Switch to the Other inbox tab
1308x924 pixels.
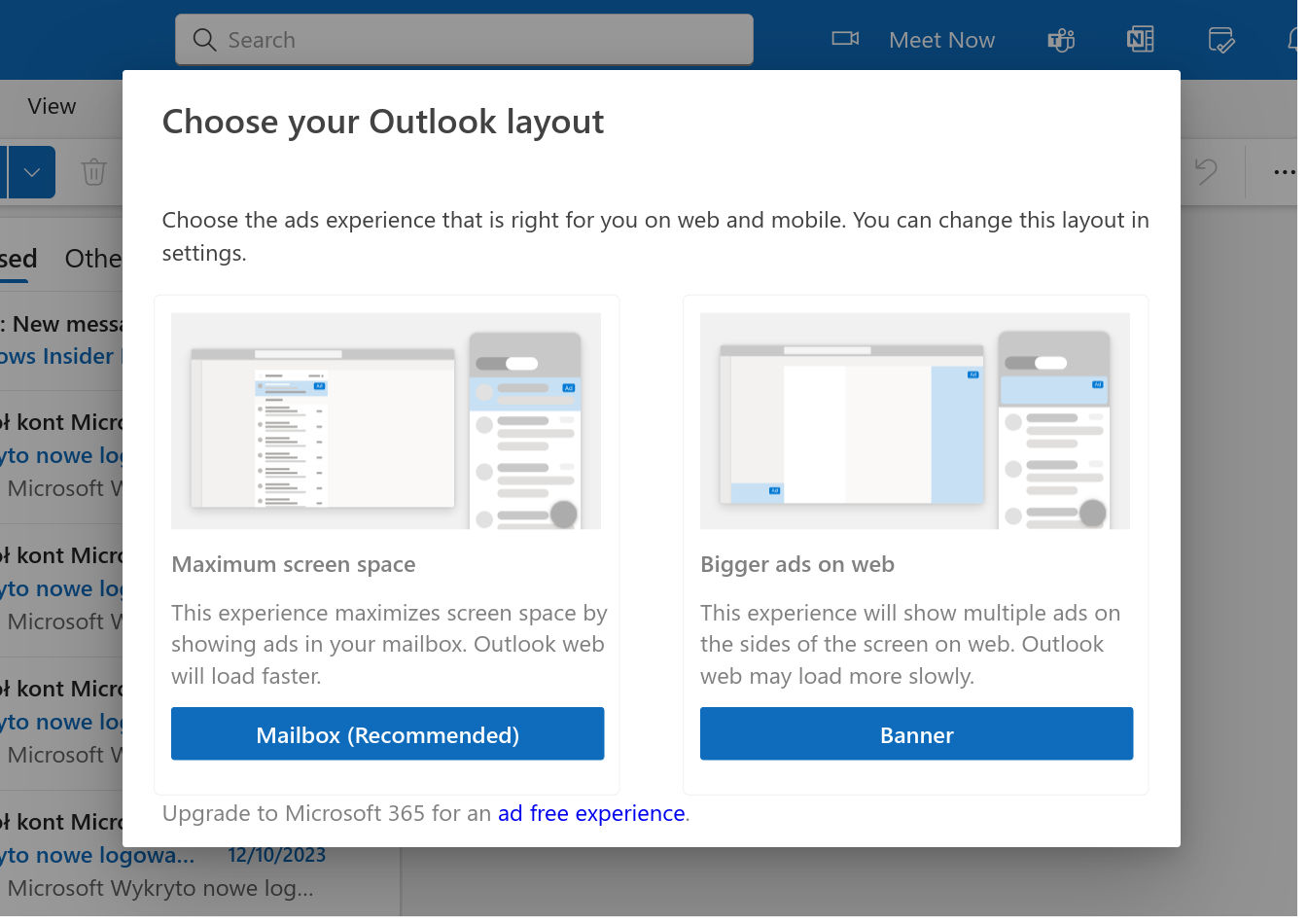(92, 259)
